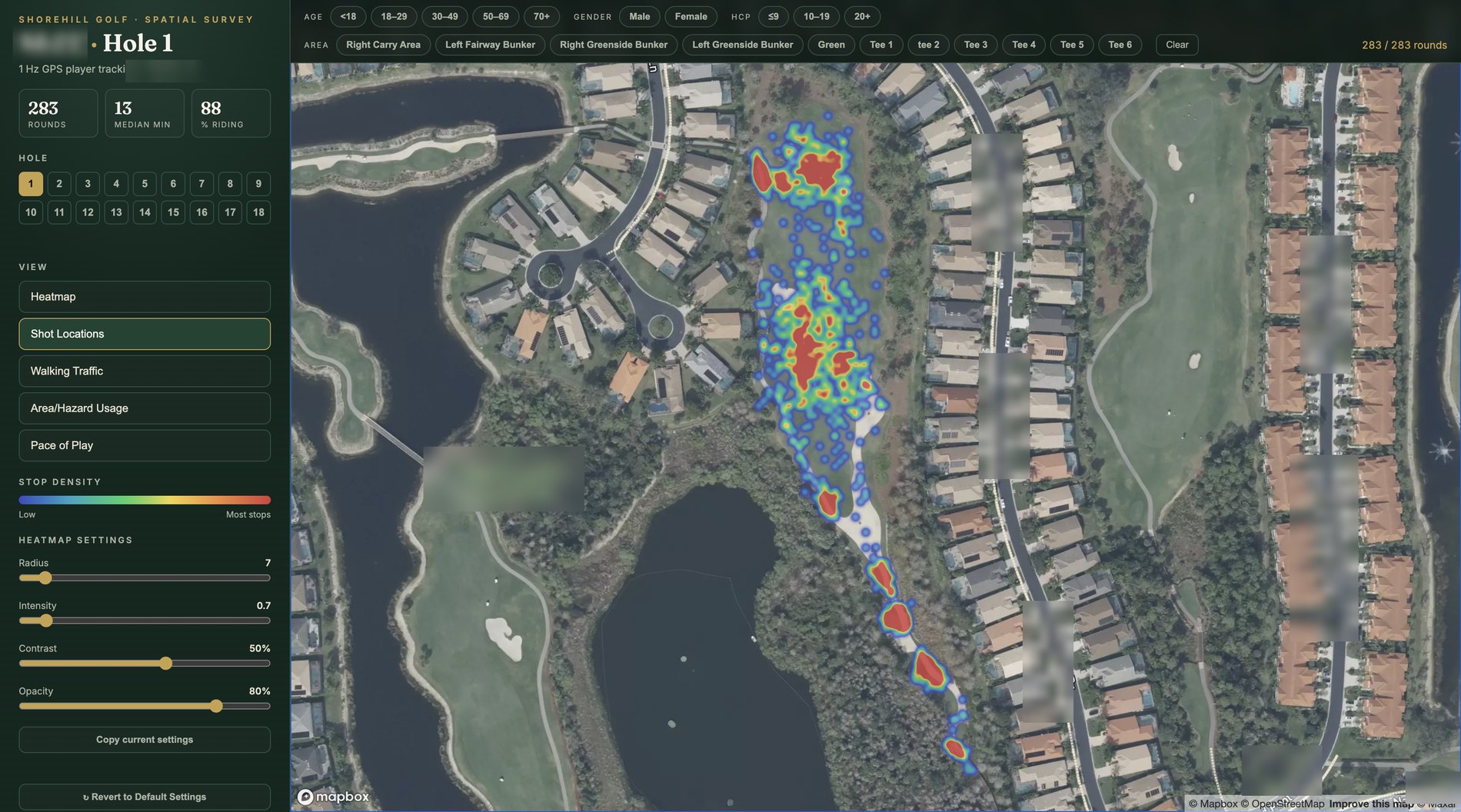This screenshot has height=812, width=1461.
Task: Filter by Right Carry Area
Action: pyautogui.click(x=383, y=45)
